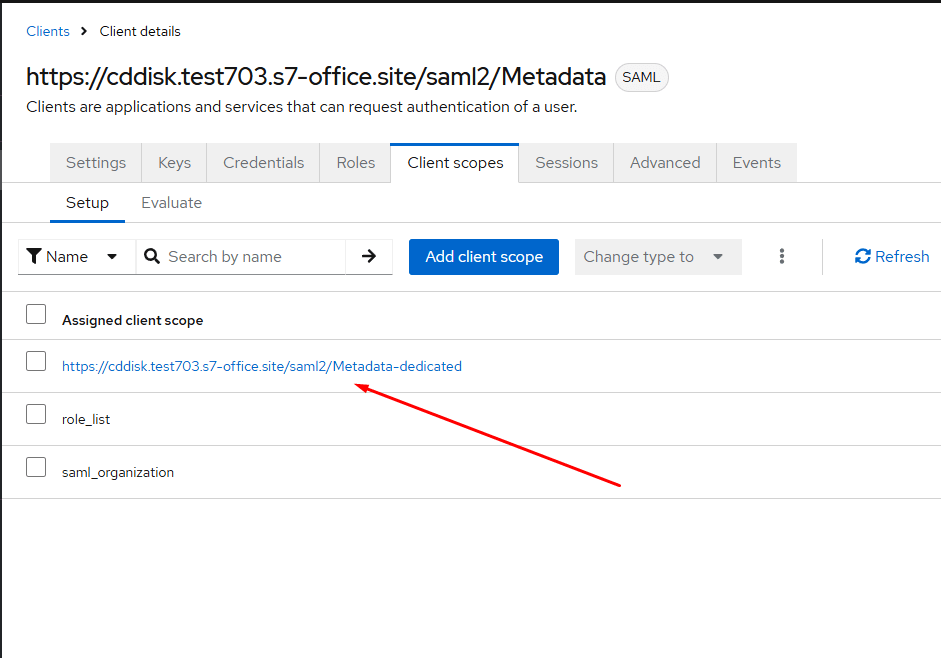Open the Metadata-dedicated scope link
The height and width of the screenshot is (658, 941).
coord(262,366)
